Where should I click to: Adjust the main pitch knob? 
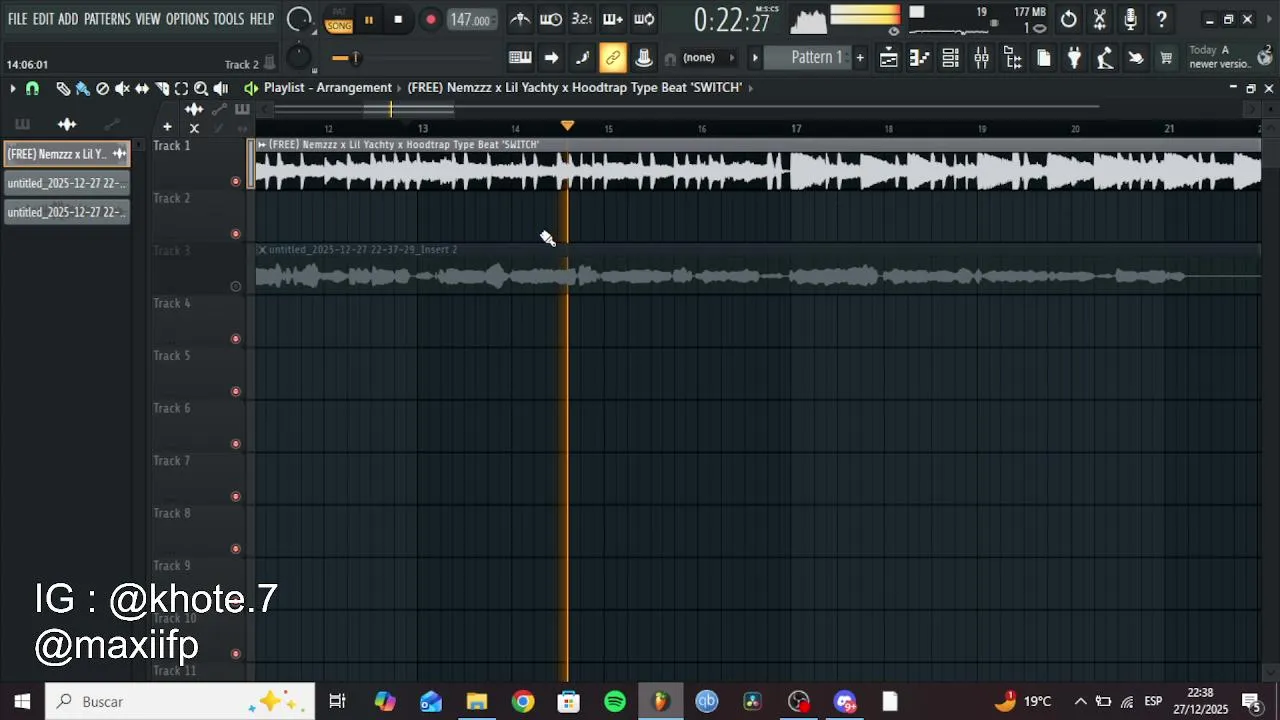(299, 58)
